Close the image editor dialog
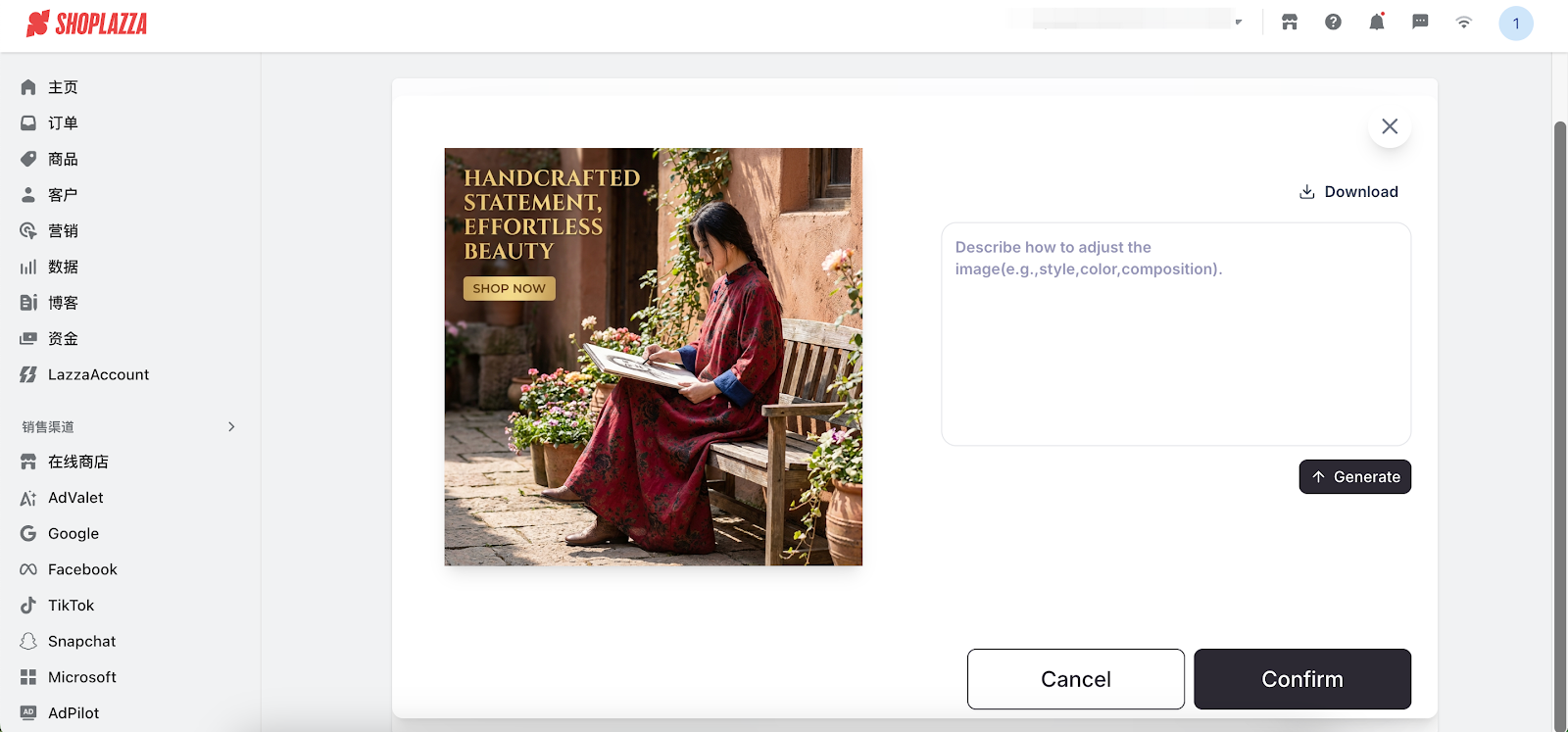The image size is (1568, 732). tap(1389, 126)
